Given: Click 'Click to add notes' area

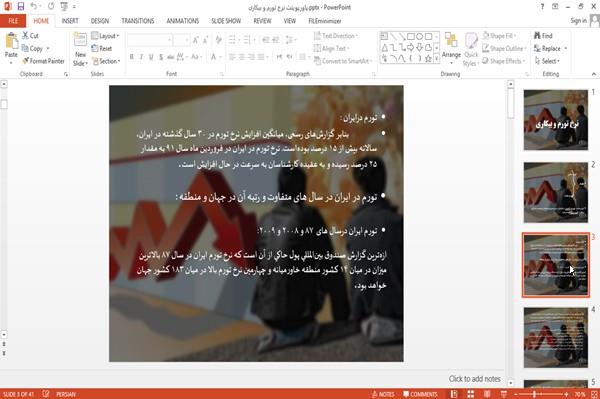Looking at the screenshot, I should click(x=474, y=379).
